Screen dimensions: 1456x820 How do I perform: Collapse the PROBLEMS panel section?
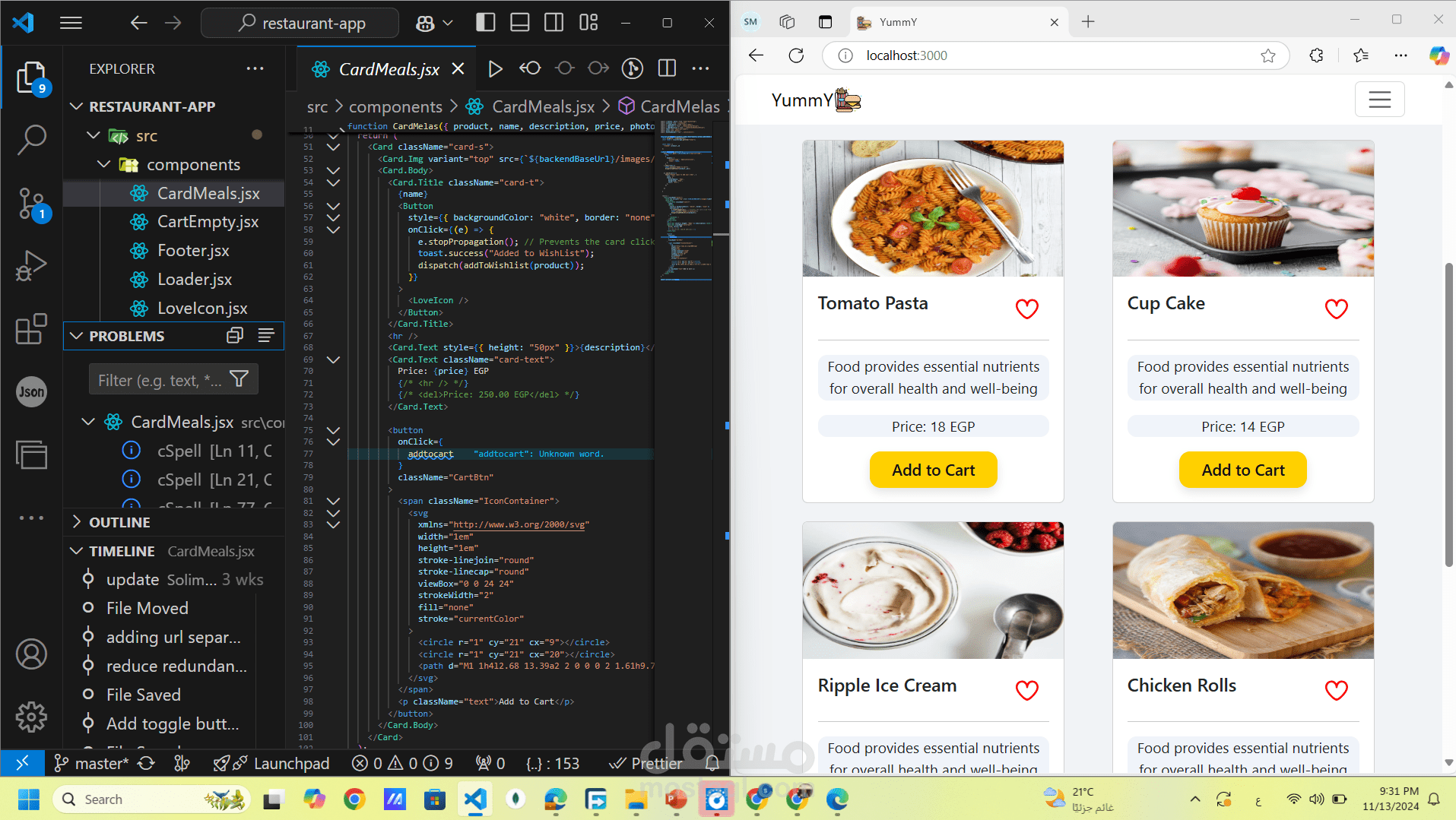(x=76, y=336)
